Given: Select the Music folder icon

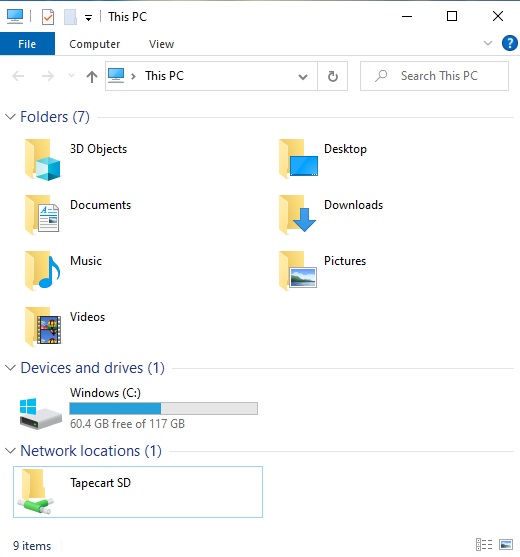Looking at the screenshot, I should (43, 271).
